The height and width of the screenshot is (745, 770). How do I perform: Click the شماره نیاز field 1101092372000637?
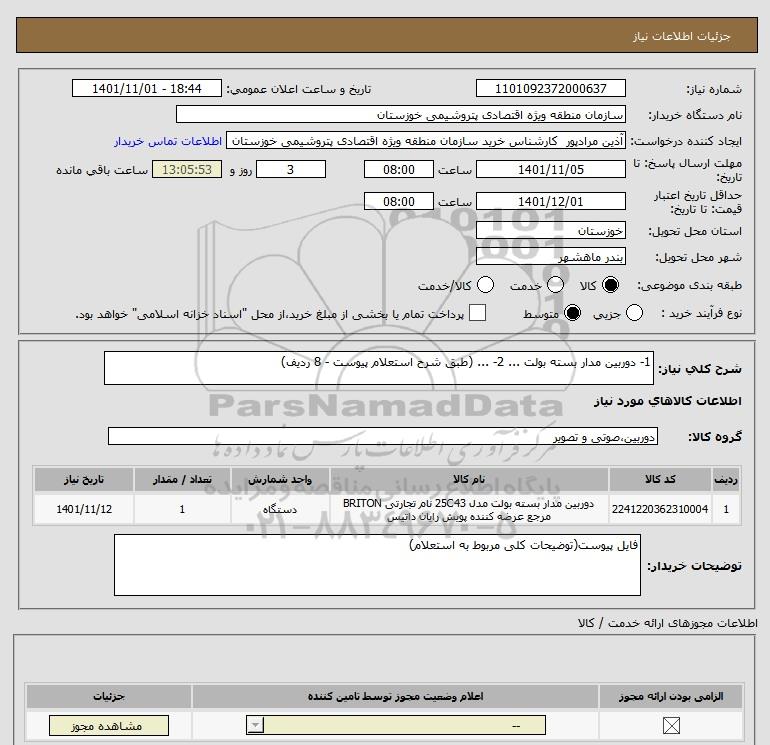click(550, 88)
